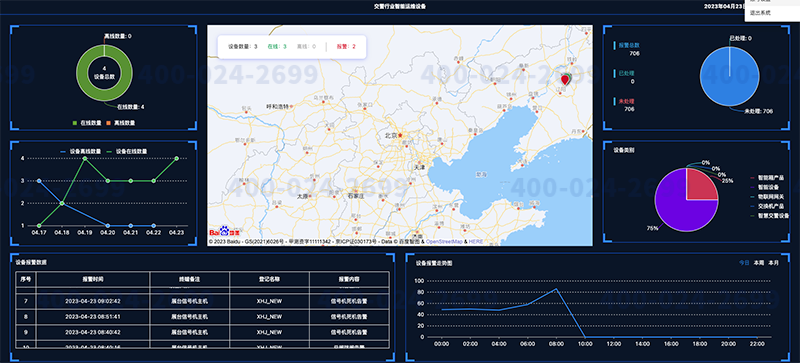Toggle 智能箱产品 legend in device category pie
800x363 pixels.
tap(767, 178)
